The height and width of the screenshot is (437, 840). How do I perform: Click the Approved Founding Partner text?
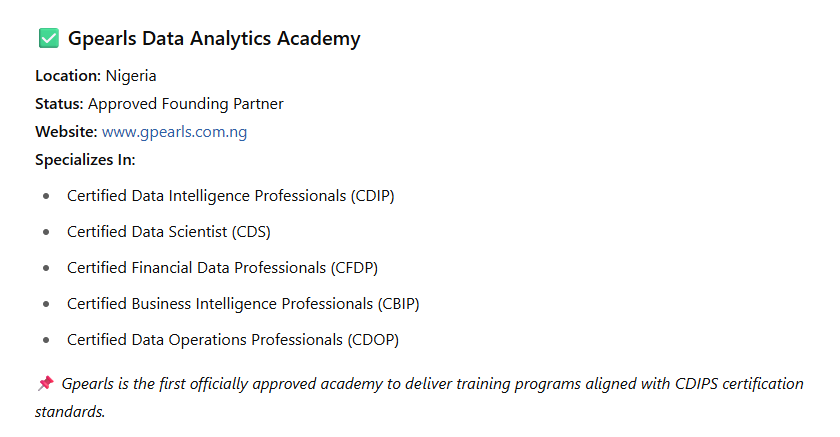(x=186, y=104)
